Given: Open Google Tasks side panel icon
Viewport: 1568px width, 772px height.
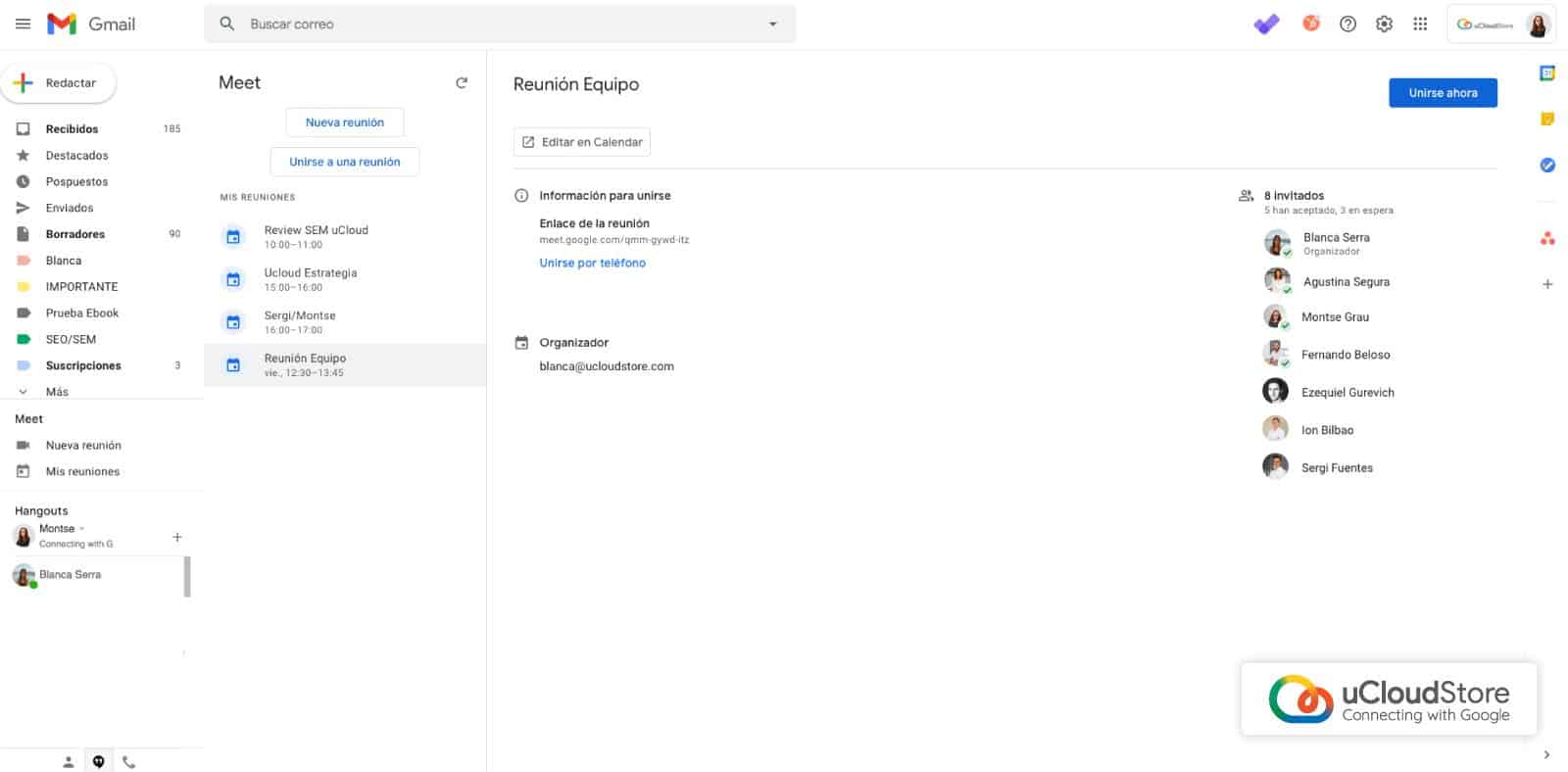Looking at the screenshot, I should click(1547, 165).
